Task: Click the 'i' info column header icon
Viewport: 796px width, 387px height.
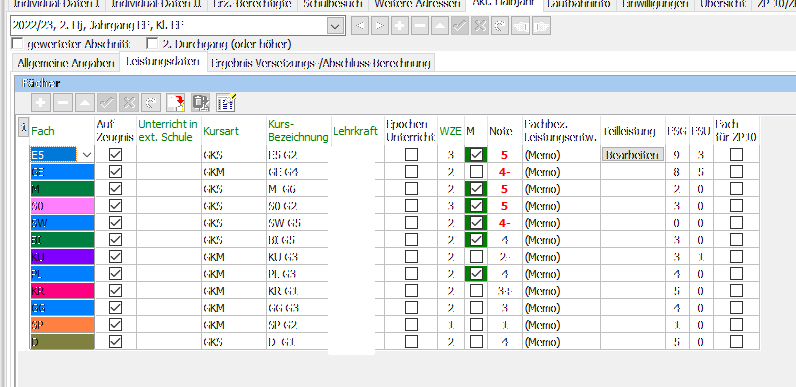Action: pyautogui.click(x=23, y=127)
